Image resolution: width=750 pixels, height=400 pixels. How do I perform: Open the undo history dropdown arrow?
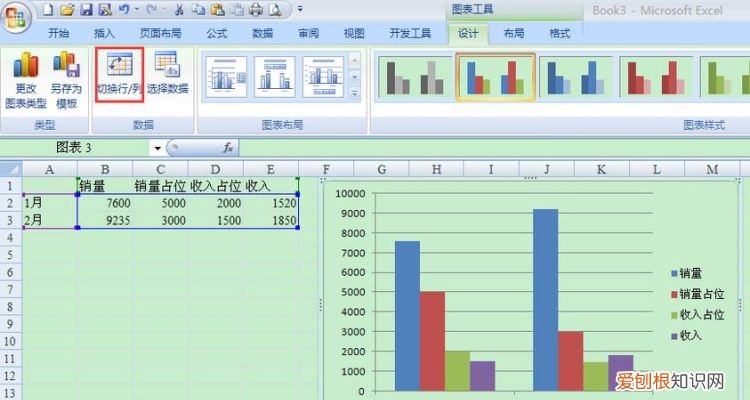137,10
